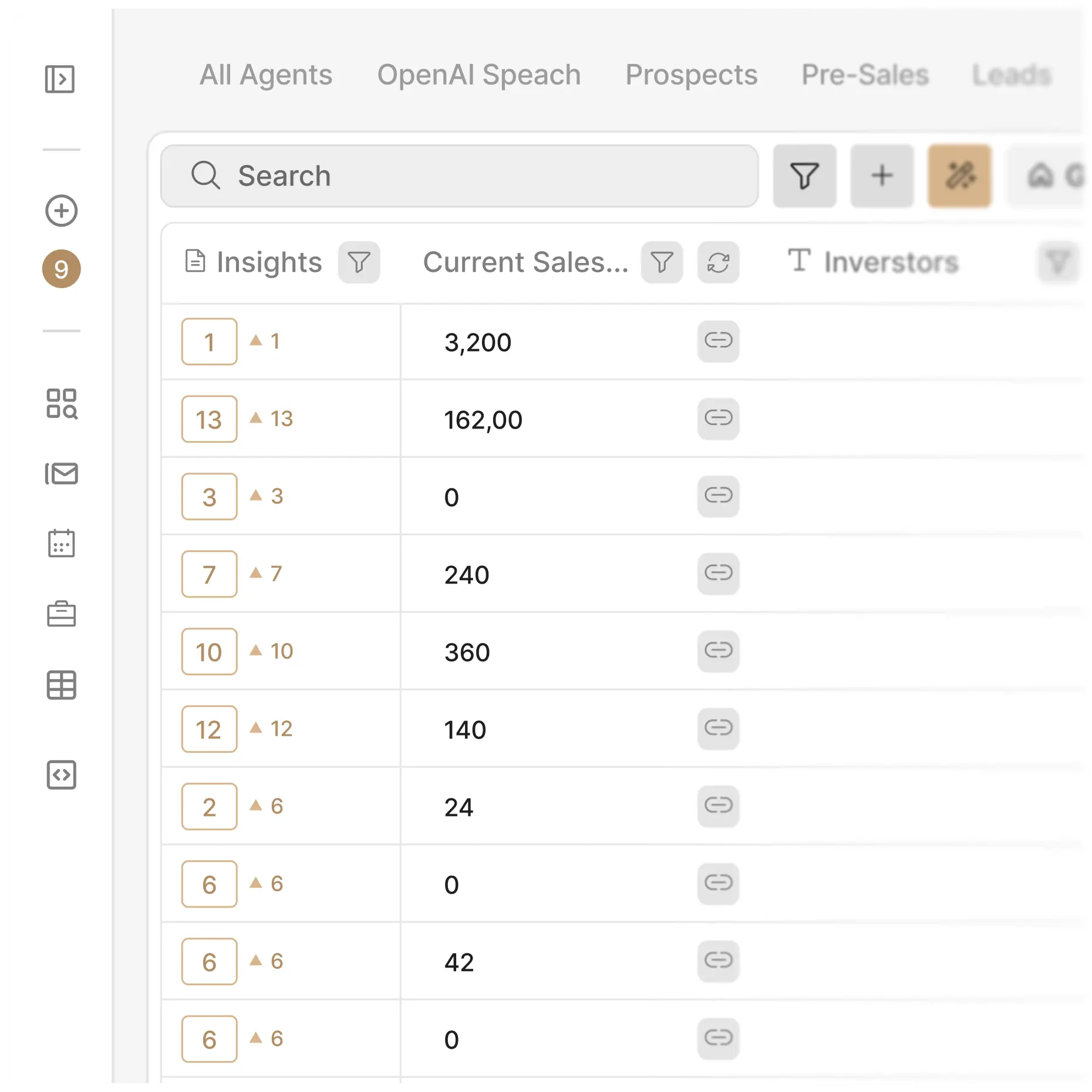The width and height of the screenshot is (1092, 1092).
Task: Open the grid search explorer icon
Action: click(61, 403)
